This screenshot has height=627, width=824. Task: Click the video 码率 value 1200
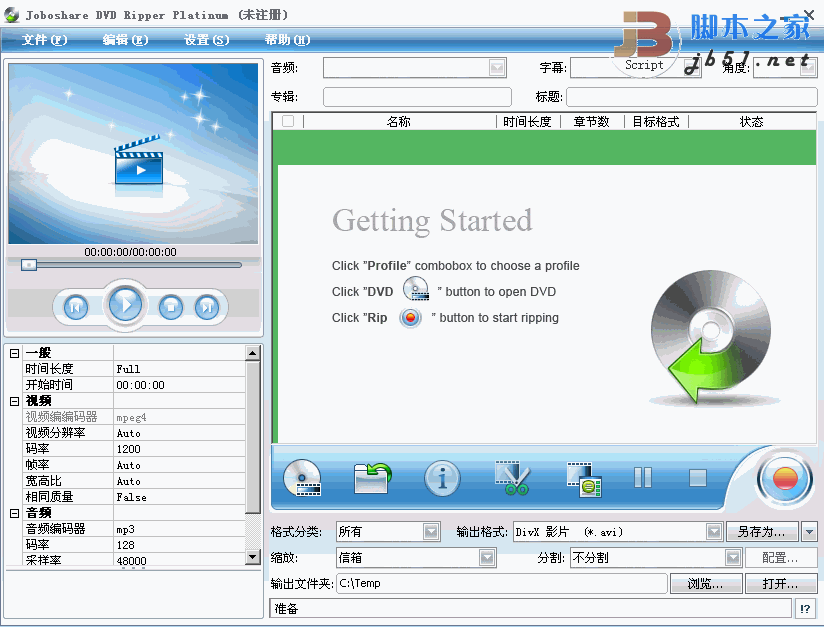tap(180, 449)
